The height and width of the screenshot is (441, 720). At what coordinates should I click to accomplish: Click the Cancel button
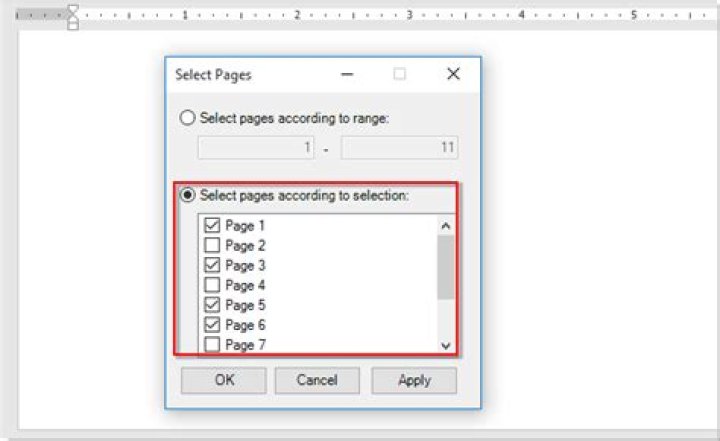pyautogui.click(x=317, y=380)
